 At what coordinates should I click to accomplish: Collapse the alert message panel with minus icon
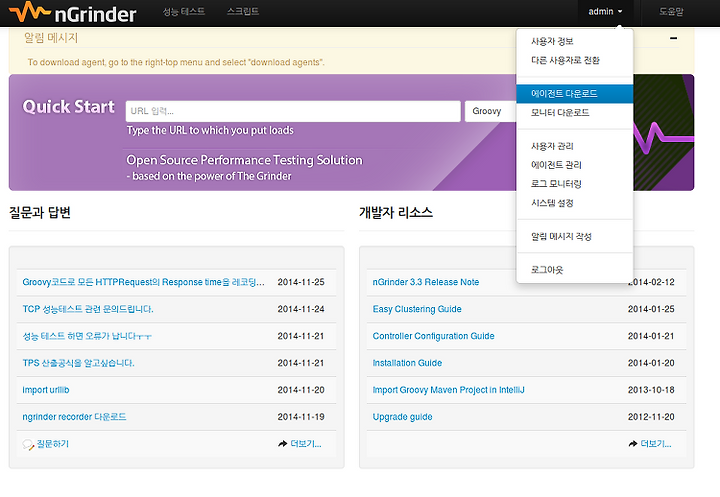pos(673,38)
